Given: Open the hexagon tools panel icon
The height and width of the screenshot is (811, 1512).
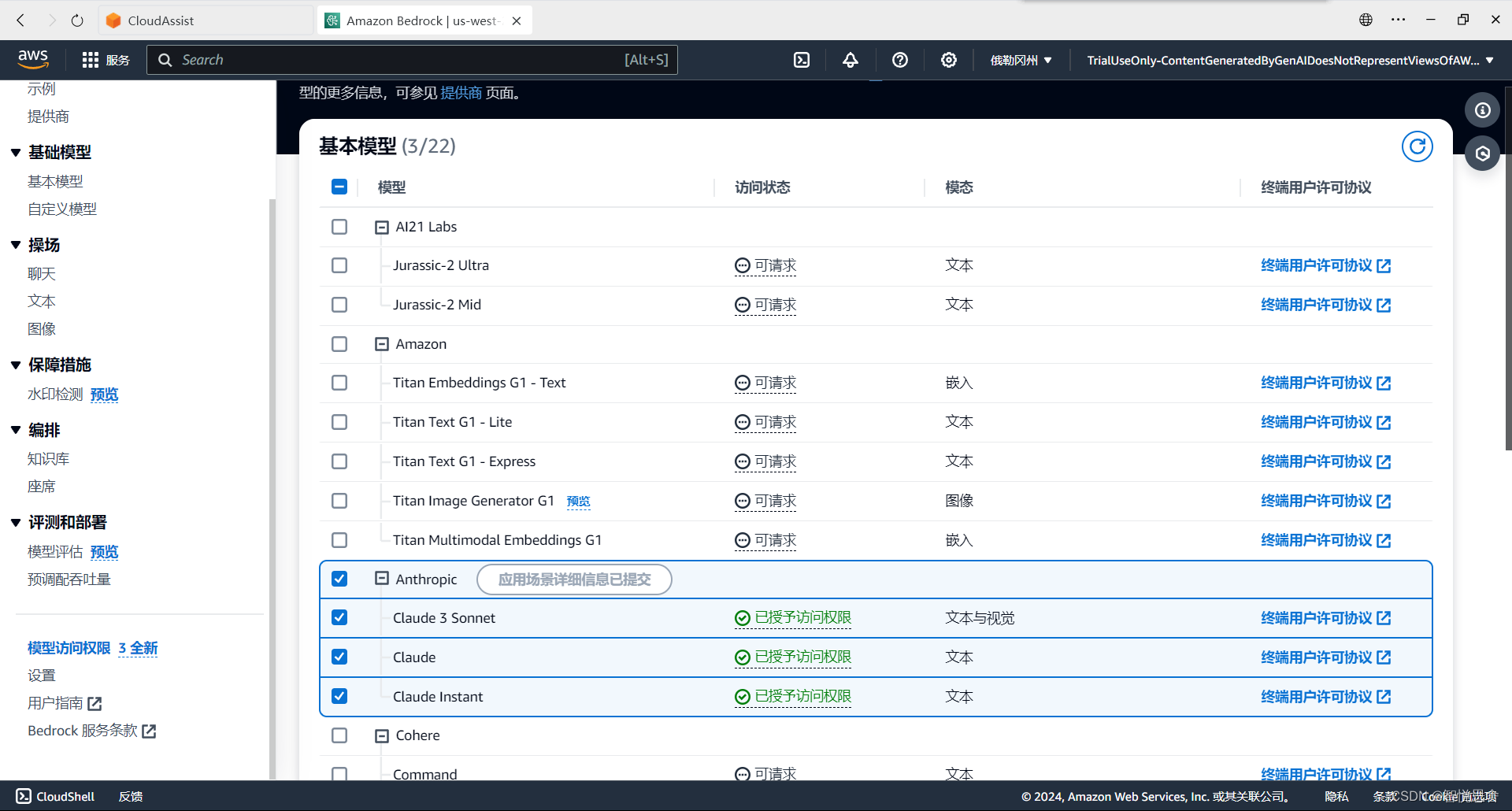Looking at the screenshot, I should pyautogui.click(x=1482, y=154).
